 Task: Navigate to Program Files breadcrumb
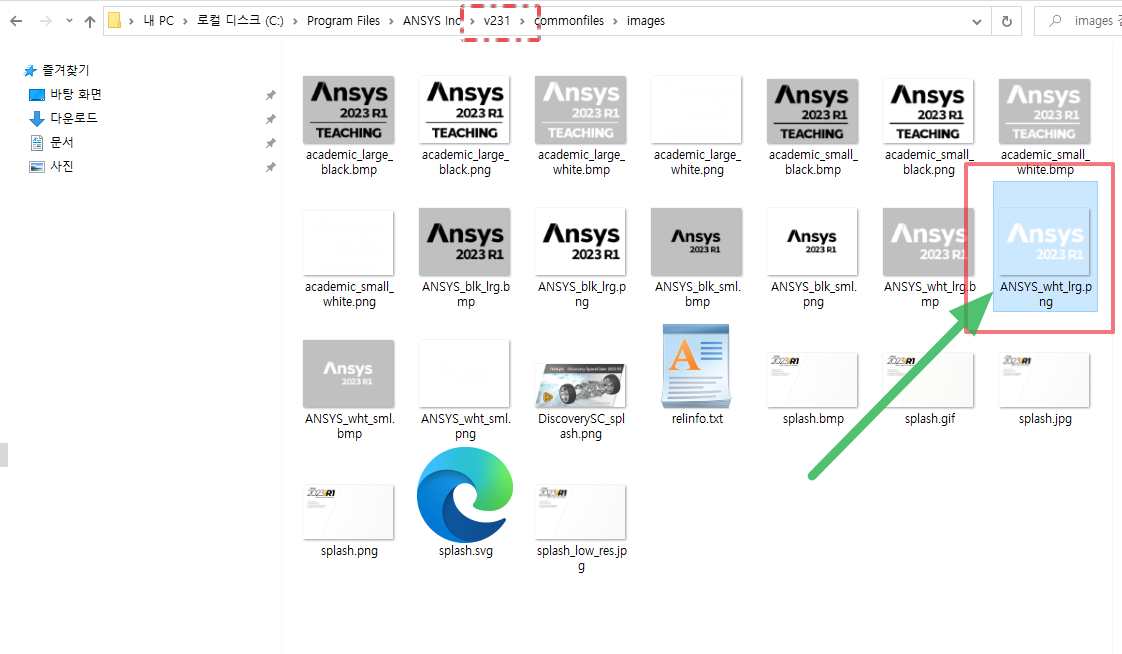pos(343,21)
